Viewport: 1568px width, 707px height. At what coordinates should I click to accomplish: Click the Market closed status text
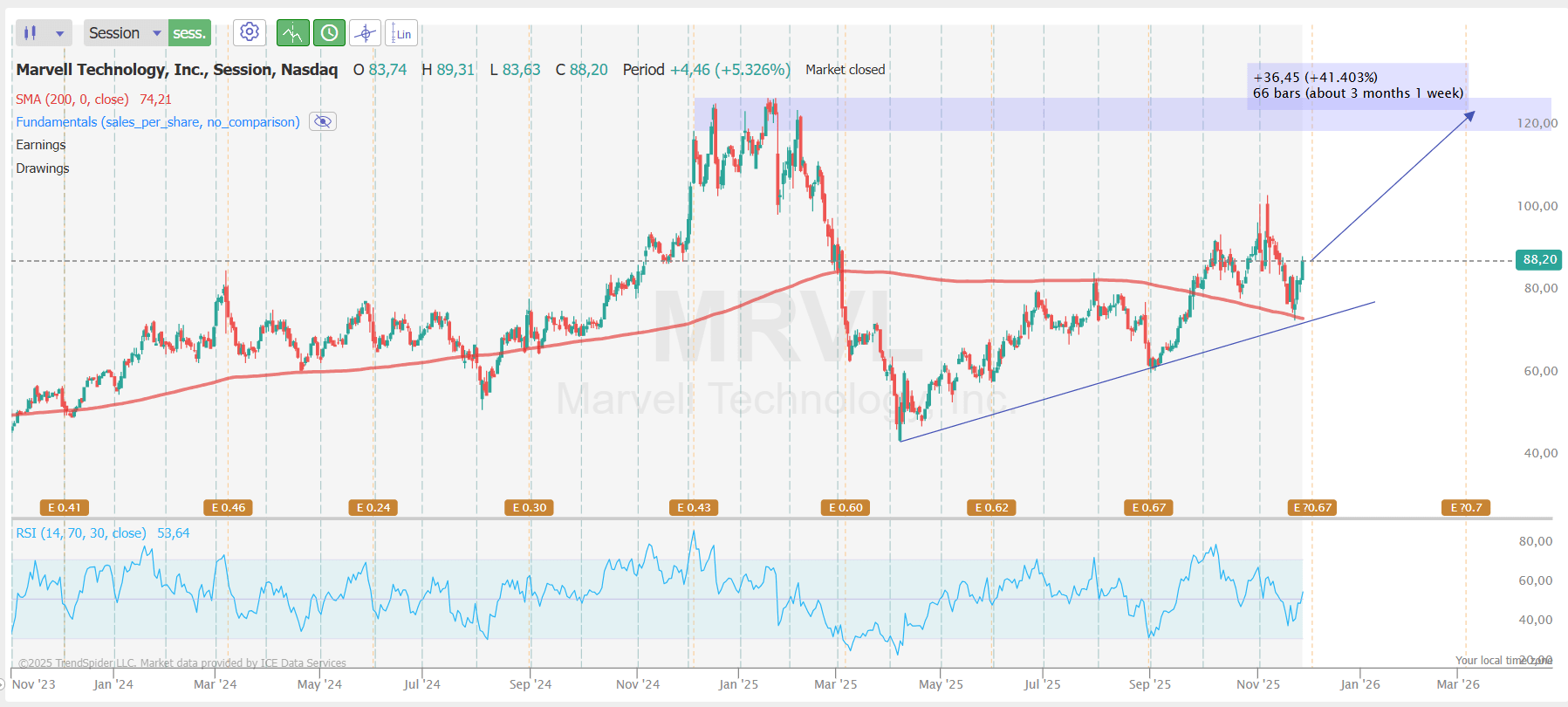tap(845, 70)
